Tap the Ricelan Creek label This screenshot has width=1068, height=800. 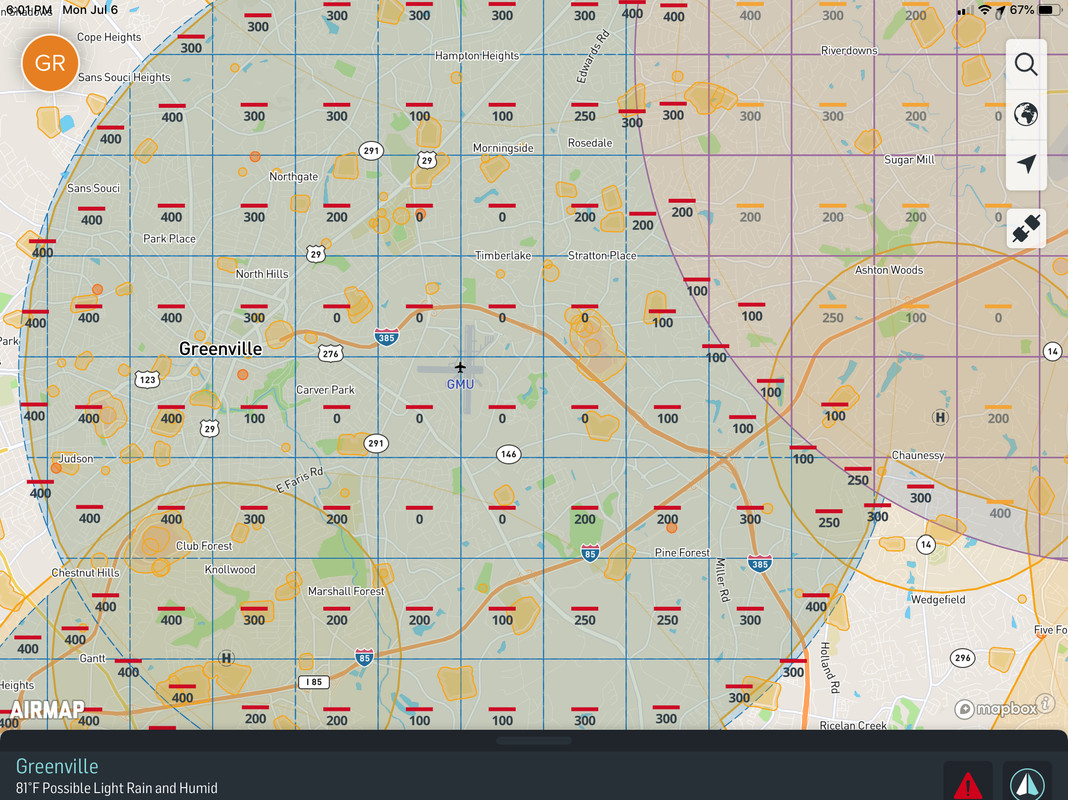[x=853, y=725]
